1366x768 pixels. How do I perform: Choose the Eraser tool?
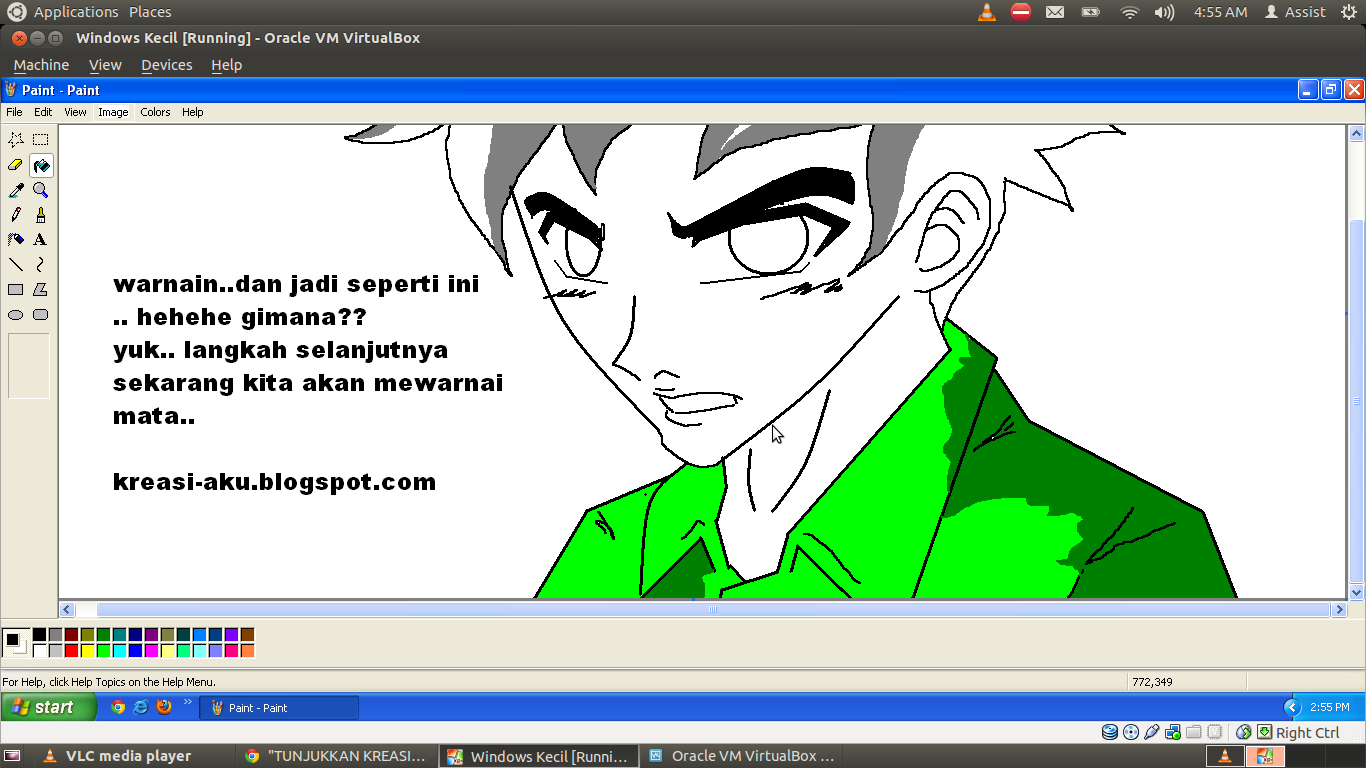16,165
